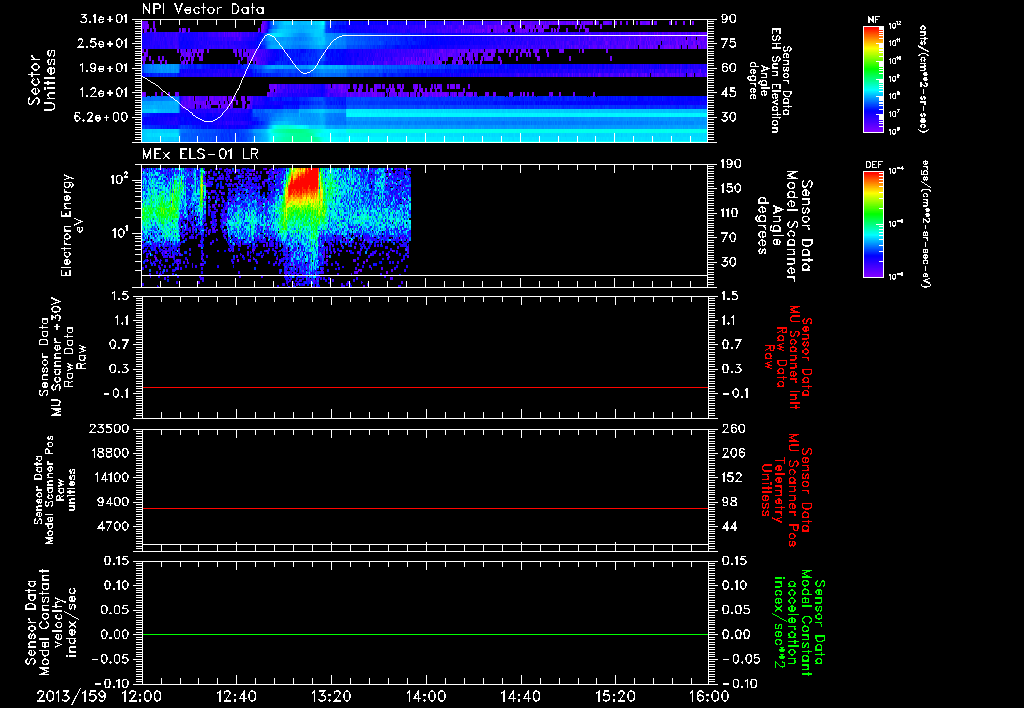Viewport: 1024px width, 708px height.
Task: Click the 110 scanner angle tick label
Action: [x=731, y=213]
